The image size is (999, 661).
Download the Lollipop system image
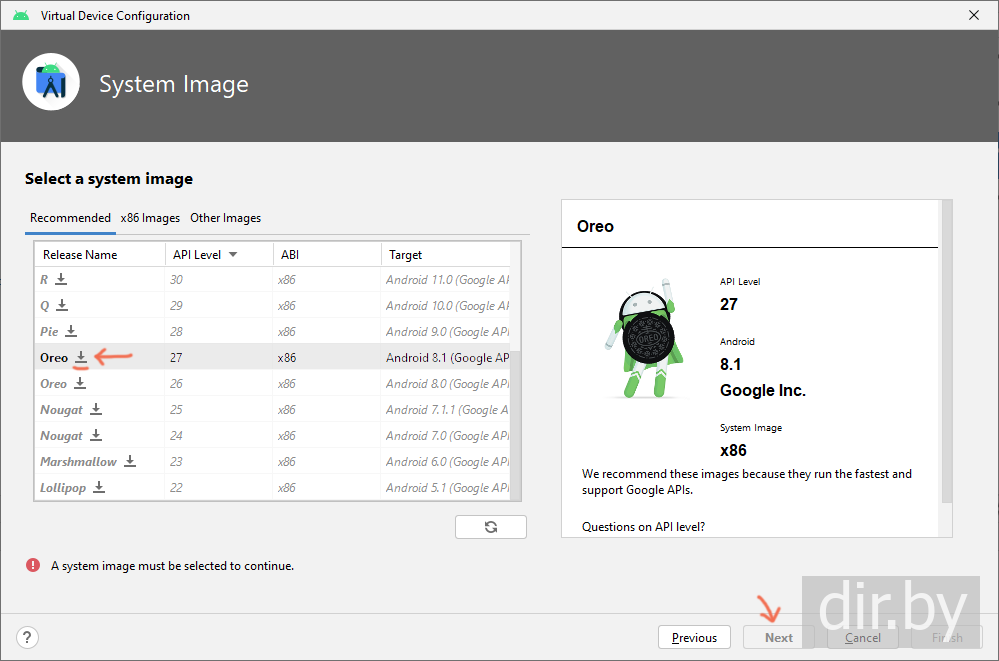coord(99,487)
